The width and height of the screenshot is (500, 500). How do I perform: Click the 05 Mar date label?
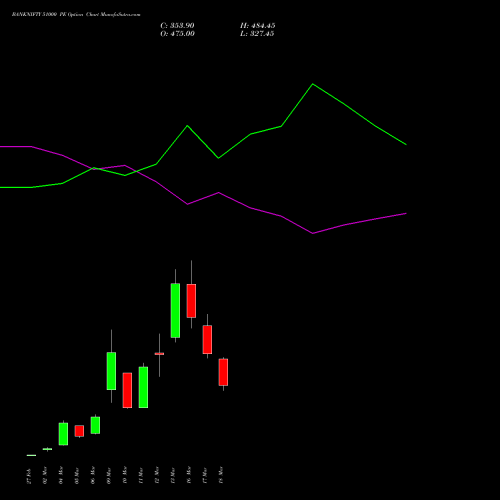click(77, 476)
